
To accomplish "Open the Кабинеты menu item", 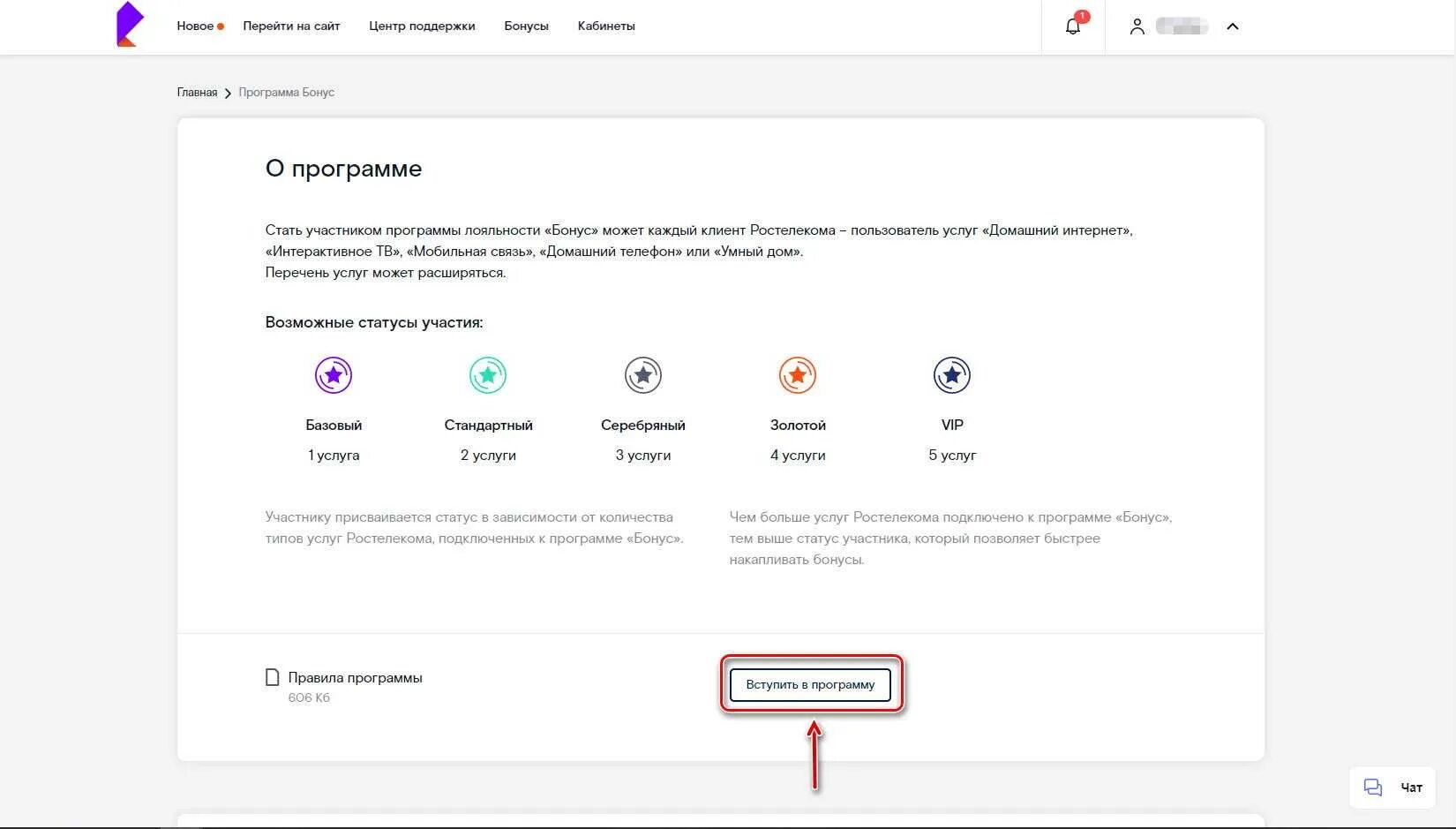I will coord(606,26).
